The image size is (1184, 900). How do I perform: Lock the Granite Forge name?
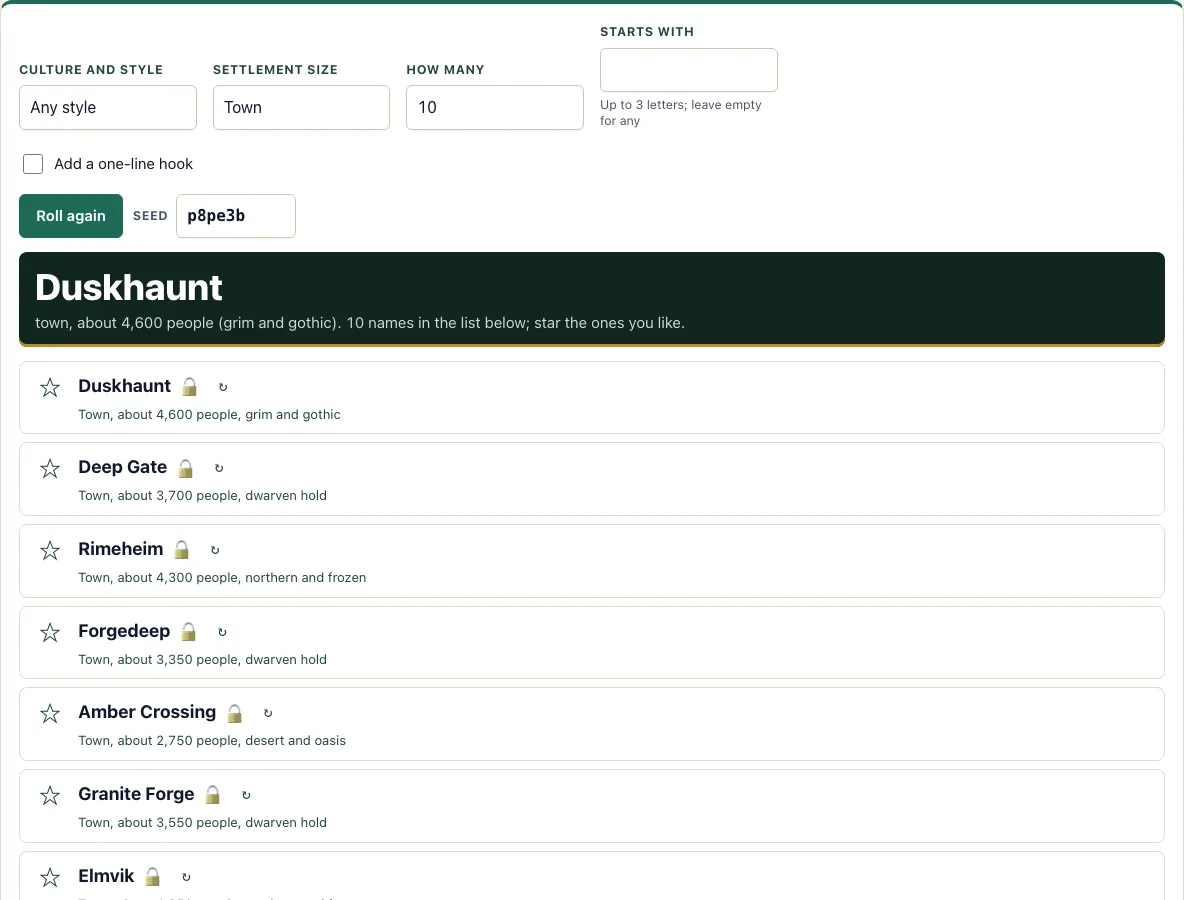[x=213, y=794]
